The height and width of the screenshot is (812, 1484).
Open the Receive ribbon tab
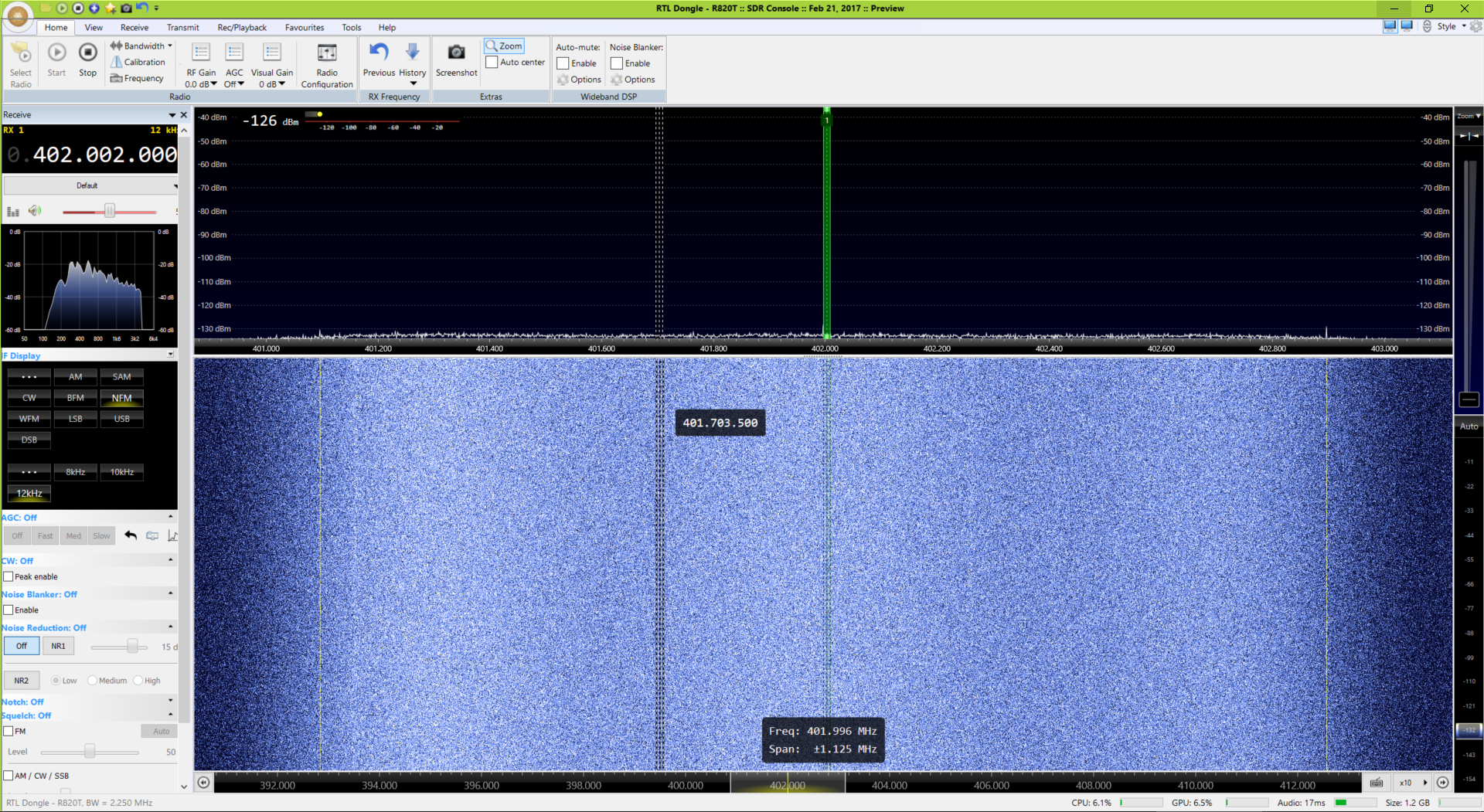click(x=134, y=27)
